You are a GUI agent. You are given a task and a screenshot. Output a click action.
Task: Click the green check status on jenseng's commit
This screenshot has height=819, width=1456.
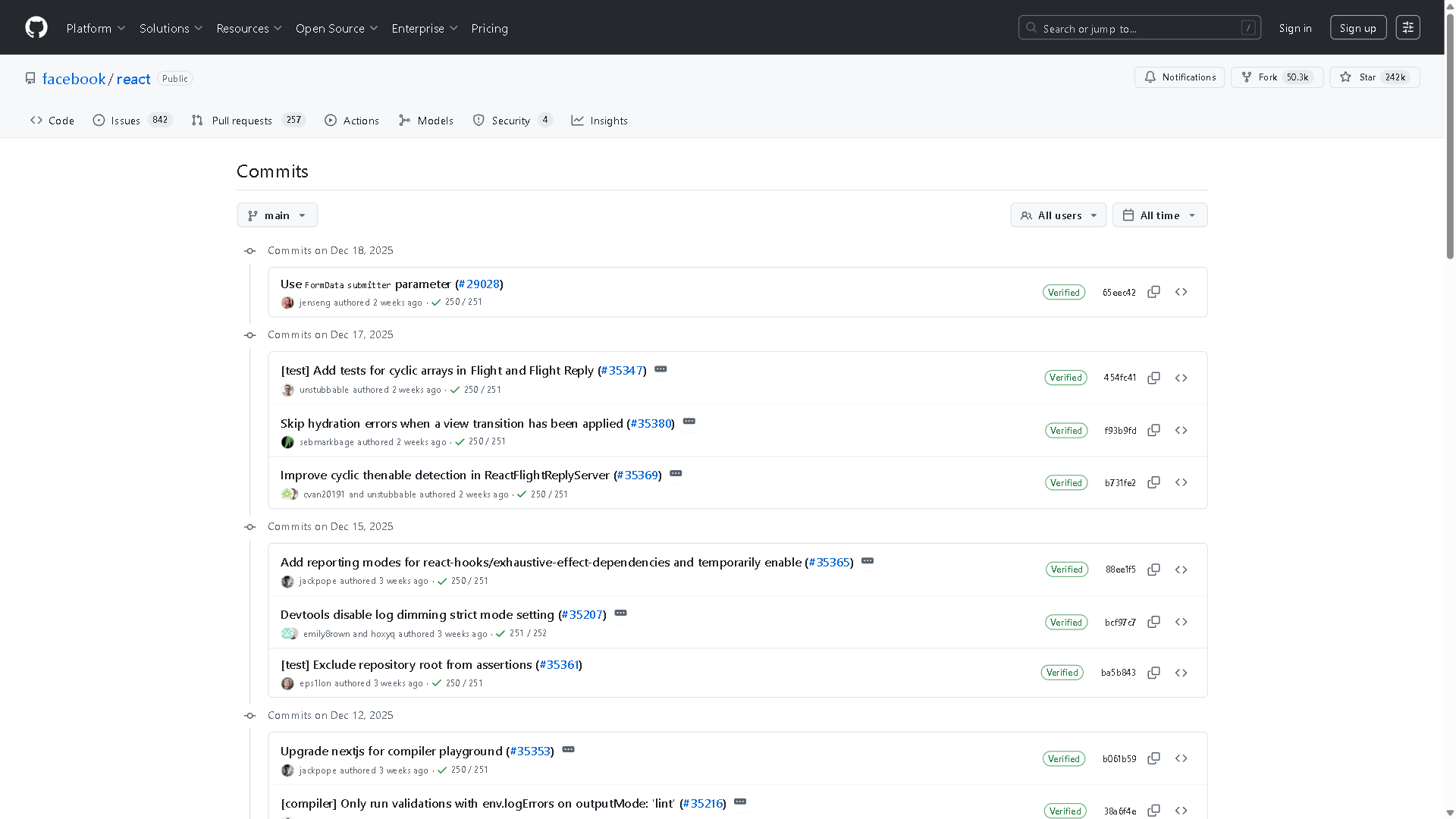(436, 302)
